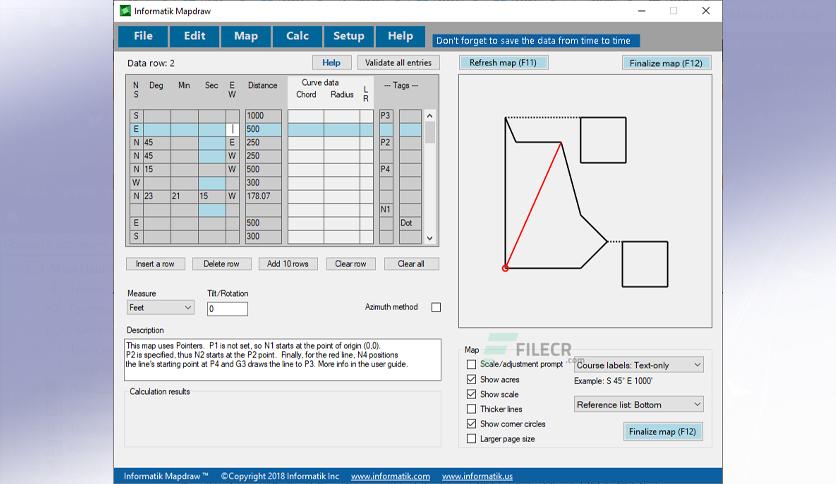This screenshot has height=484, width=836.
Task: Open www.informatik.us link
Action: pyautogui.click(x=477, y=476)
